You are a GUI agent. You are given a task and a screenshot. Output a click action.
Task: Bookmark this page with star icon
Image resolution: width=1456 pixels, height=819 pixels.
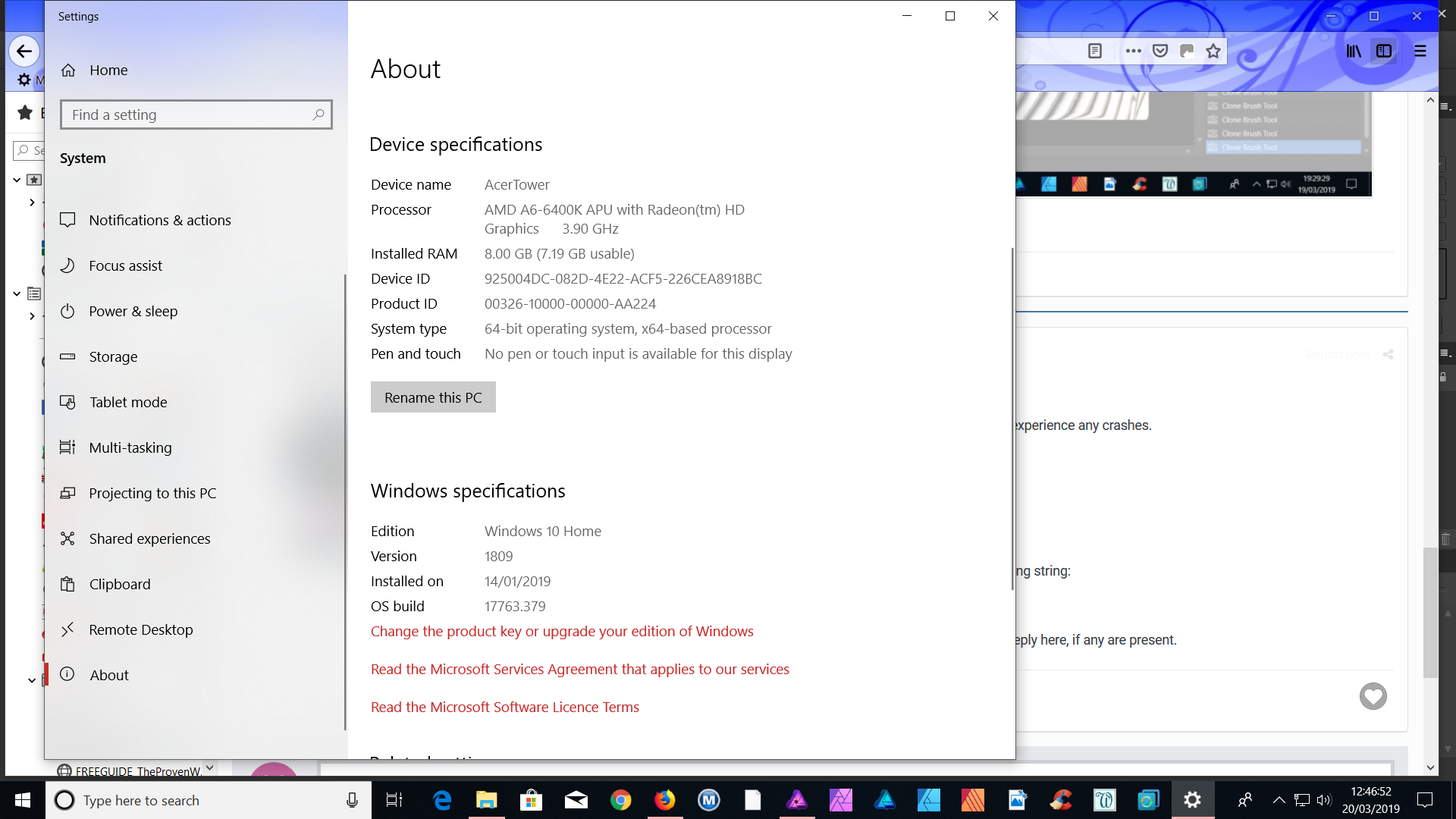pyautogui.click(x=1213, y=51)
